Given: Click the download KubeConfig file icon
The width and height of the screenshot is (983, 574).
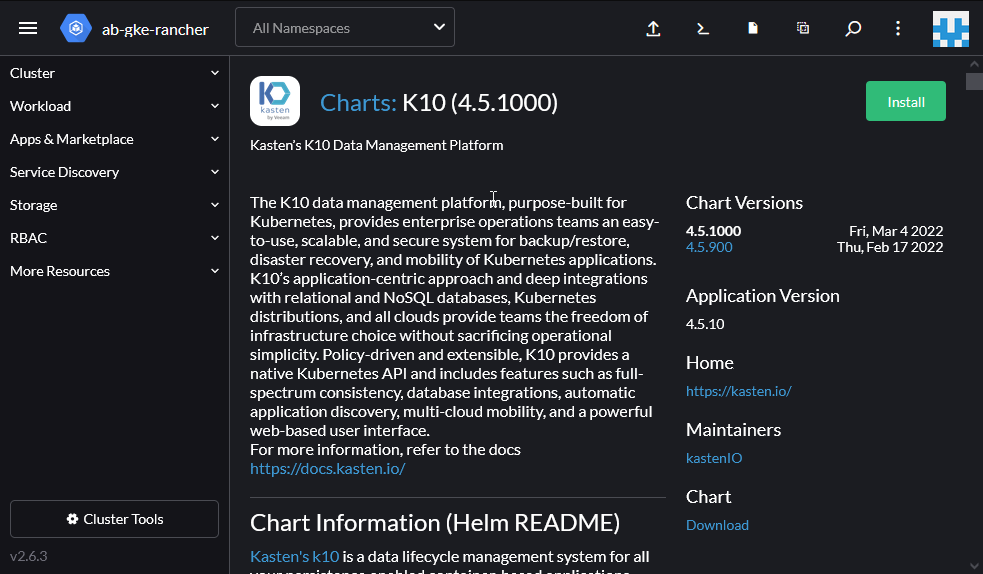Looking at the screenshot, I should coord(753,28).
